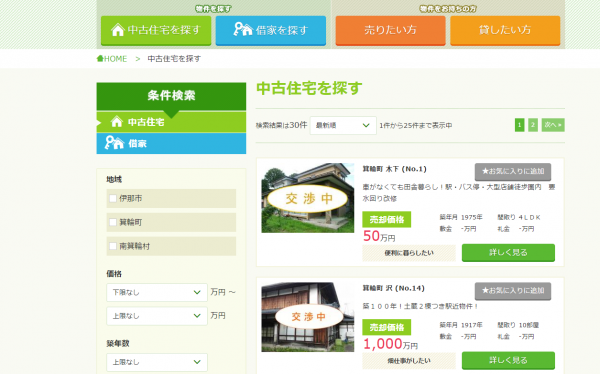
Task: Click 次へ next page link
Action: (x=553, y=125)
